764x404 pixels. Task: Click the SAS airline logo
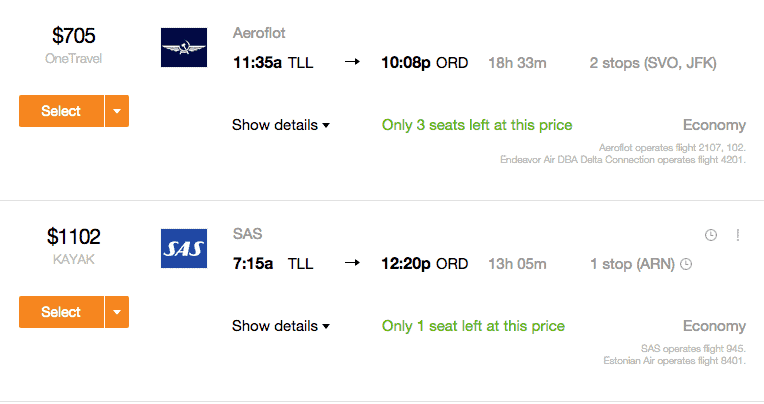[x=184, y=249]
